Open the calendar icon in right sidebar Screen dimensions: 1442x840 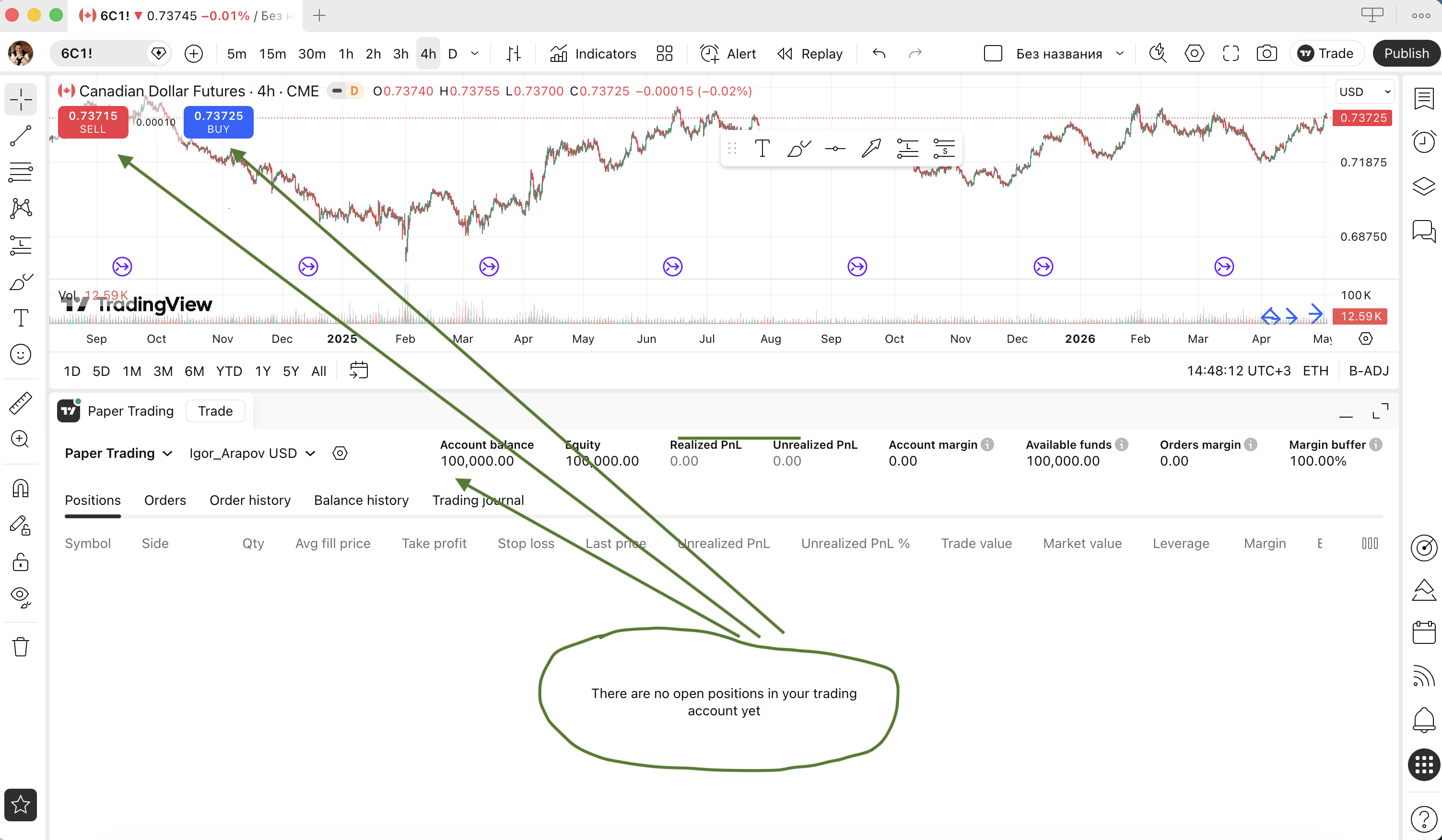pos(1423,633)
